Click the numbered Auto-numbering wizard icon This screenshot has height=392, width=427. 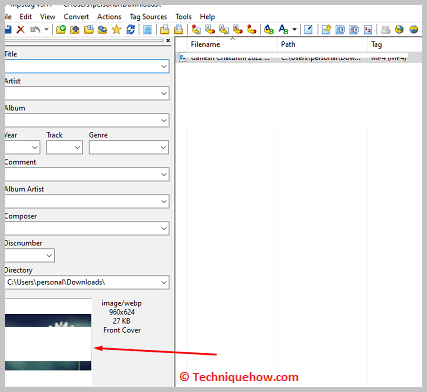[368, 30]
